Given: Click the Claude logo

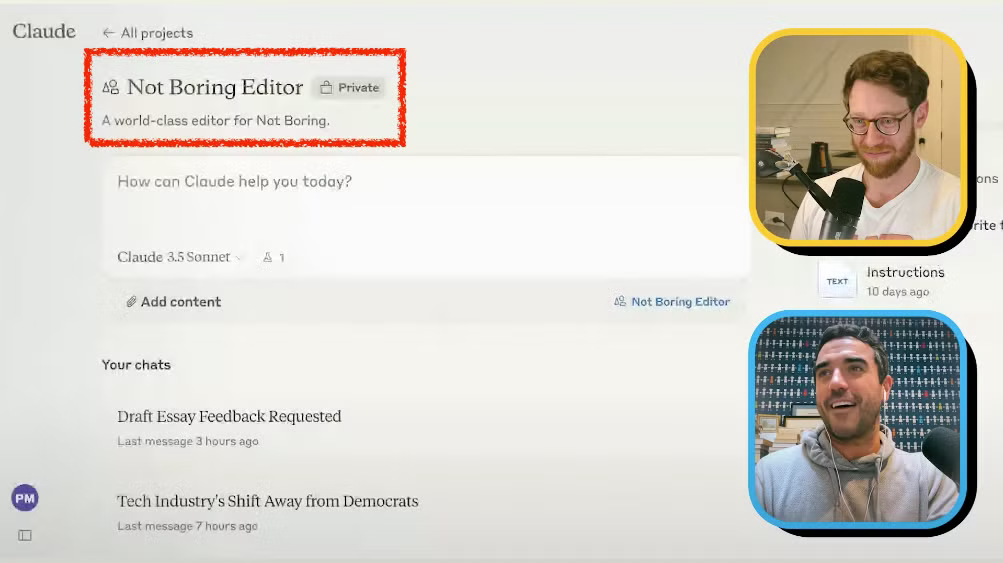Looking at the screenshot, I should (x=44, y=31).
